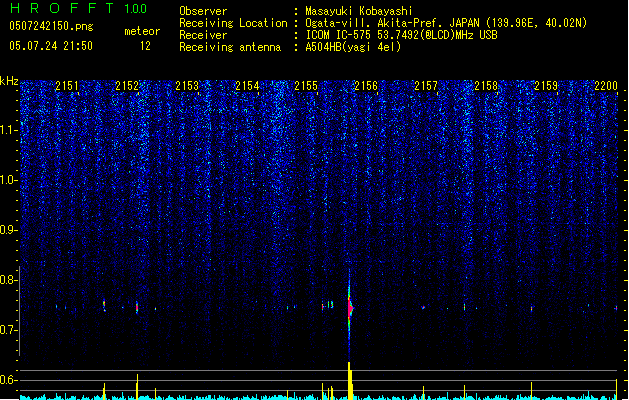The width and height of the screenshot is (629, 400).
Task: Click the 2159 time marker
Action: (x=546, y=86)
